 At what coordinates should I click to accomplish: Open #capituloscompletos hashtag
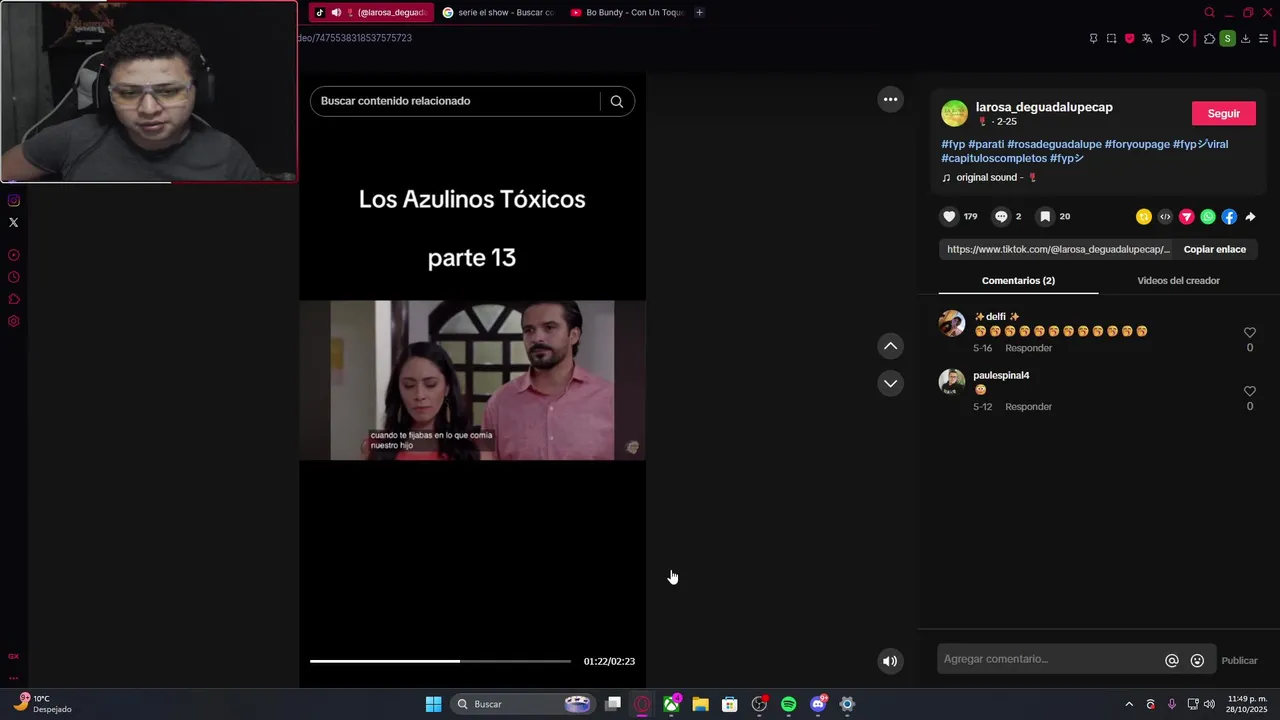tap(994, 158)
